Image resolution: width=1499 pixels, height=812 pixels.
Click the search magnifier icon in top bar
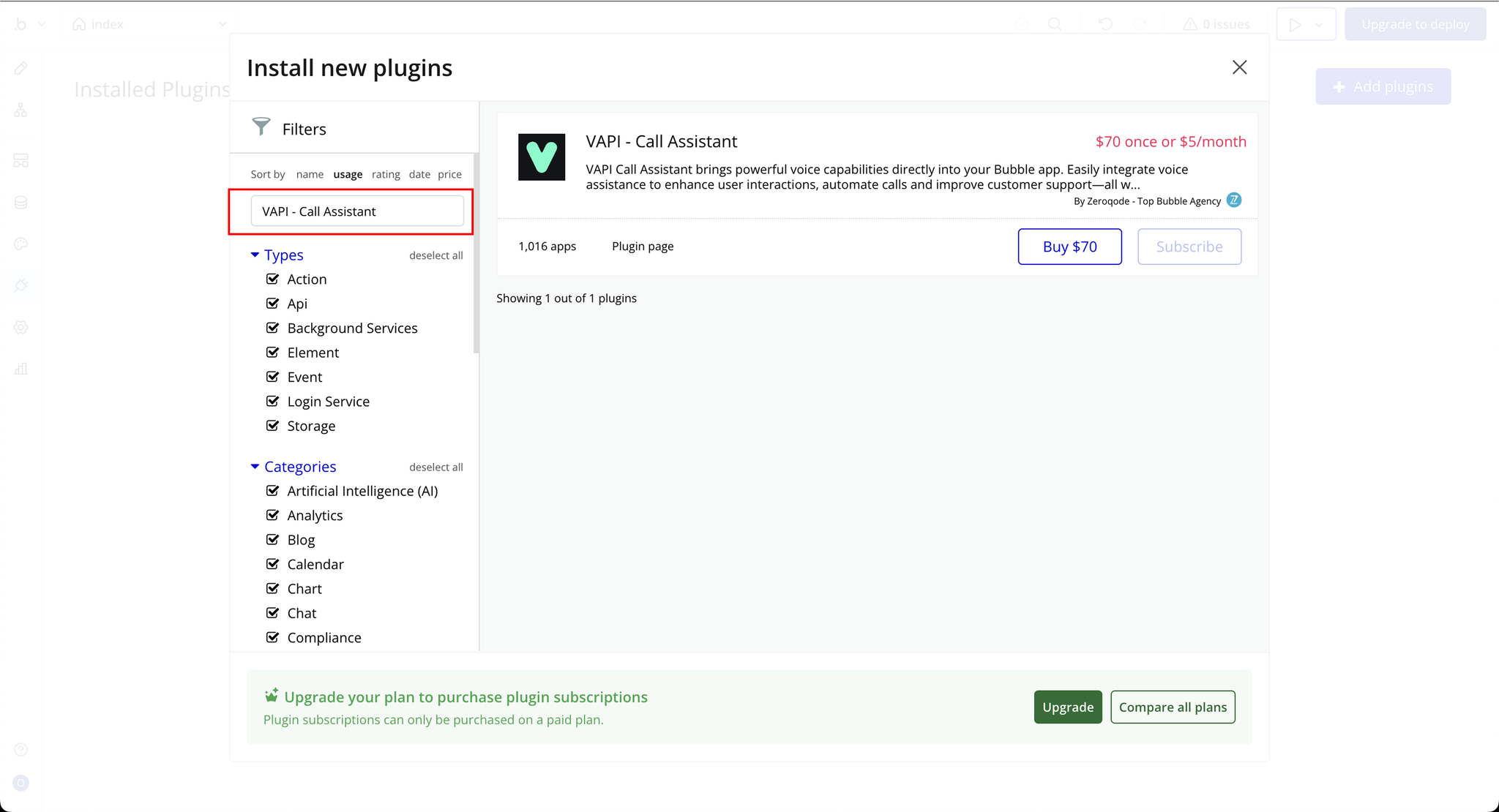coord(1055,24)
